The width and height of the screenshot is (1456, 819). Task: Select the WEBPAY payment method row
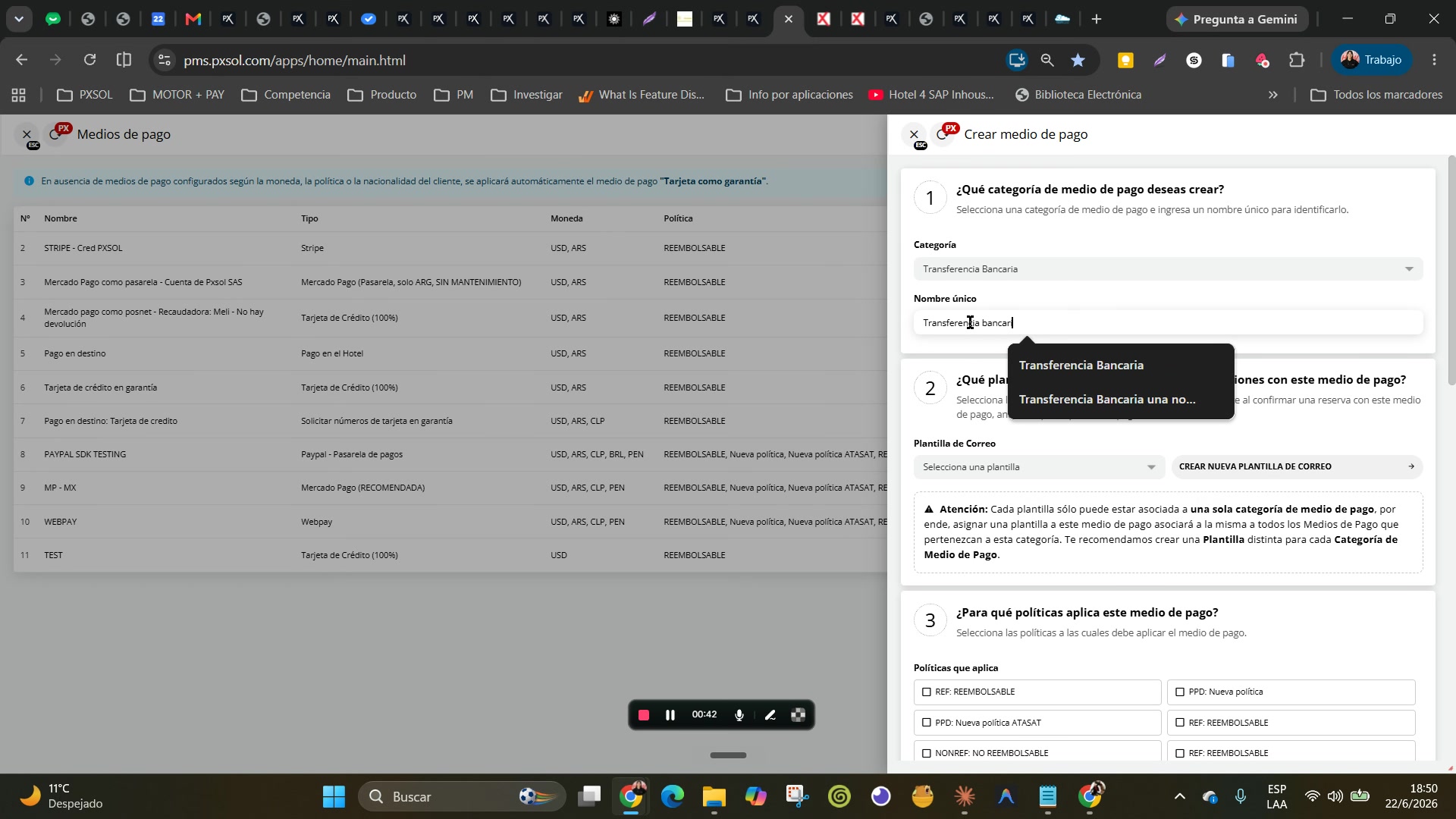(450, 522)
